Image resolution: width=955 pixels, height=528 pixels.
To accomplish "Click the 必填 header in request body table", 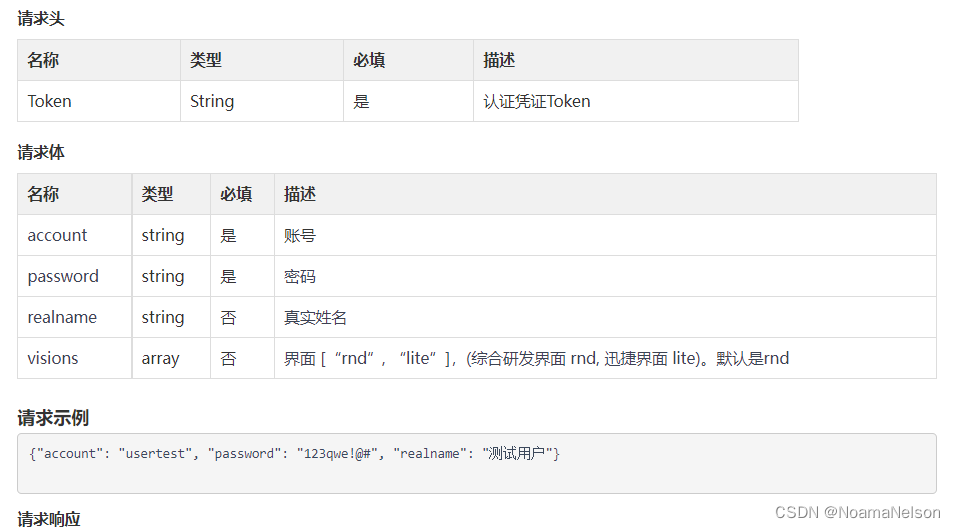I will coord(242,194).
